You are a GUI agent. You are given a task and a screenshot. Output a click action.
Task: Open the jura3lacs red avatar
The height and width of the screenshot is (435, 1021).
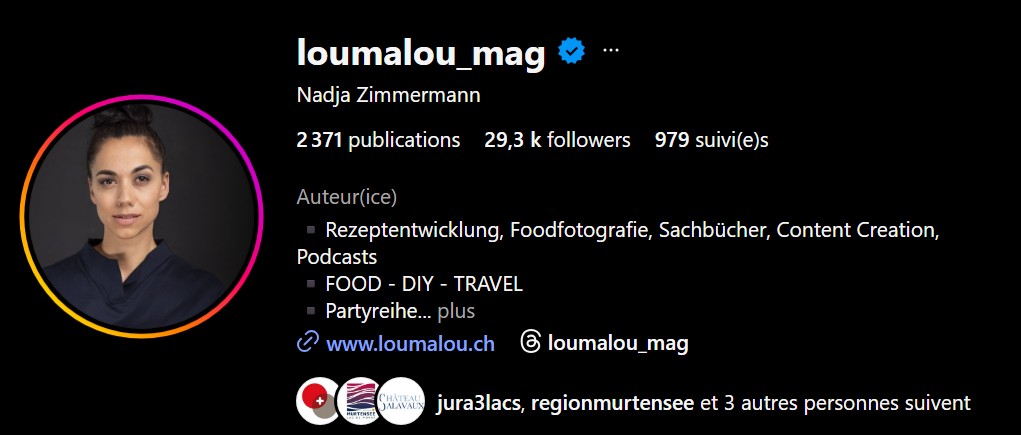click(x=317, y=401)
